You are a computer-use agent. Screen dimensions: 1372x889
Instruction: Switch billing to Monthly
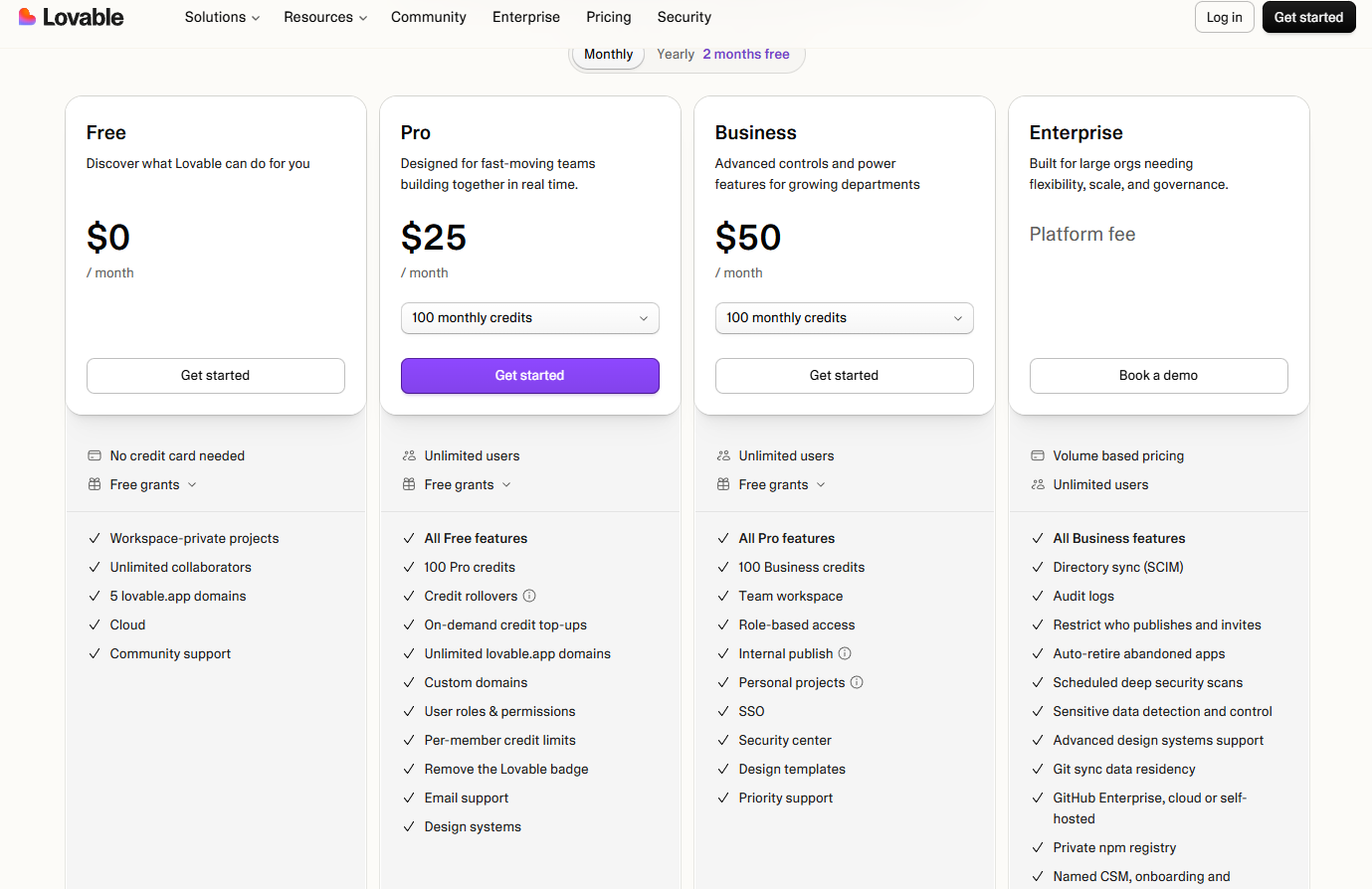pos(609,54)
